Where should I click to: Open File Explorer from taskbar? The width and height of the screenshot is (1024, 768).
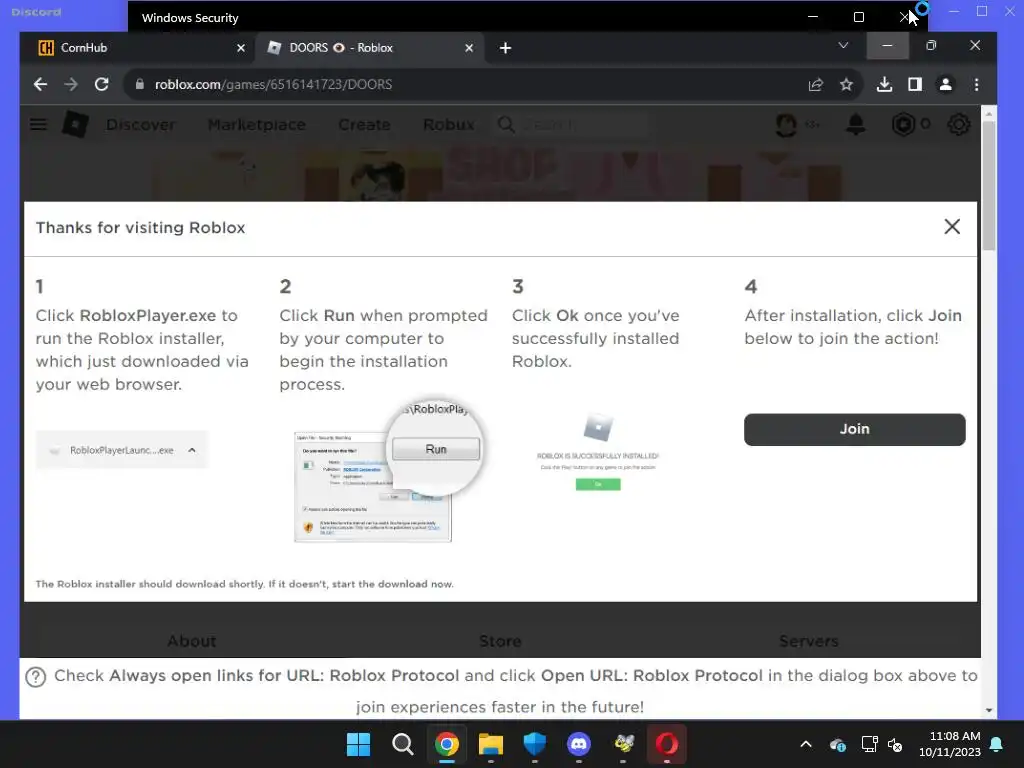(490, 744)
